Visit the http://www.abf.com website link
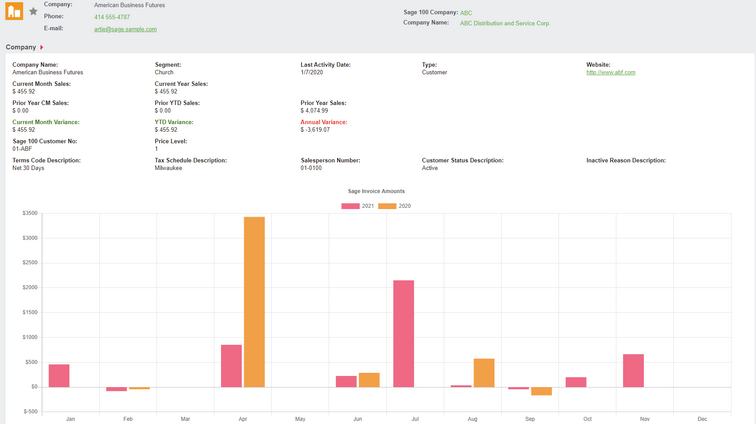The width and height of the screenshot is (756, 424). tap(611, 72)
